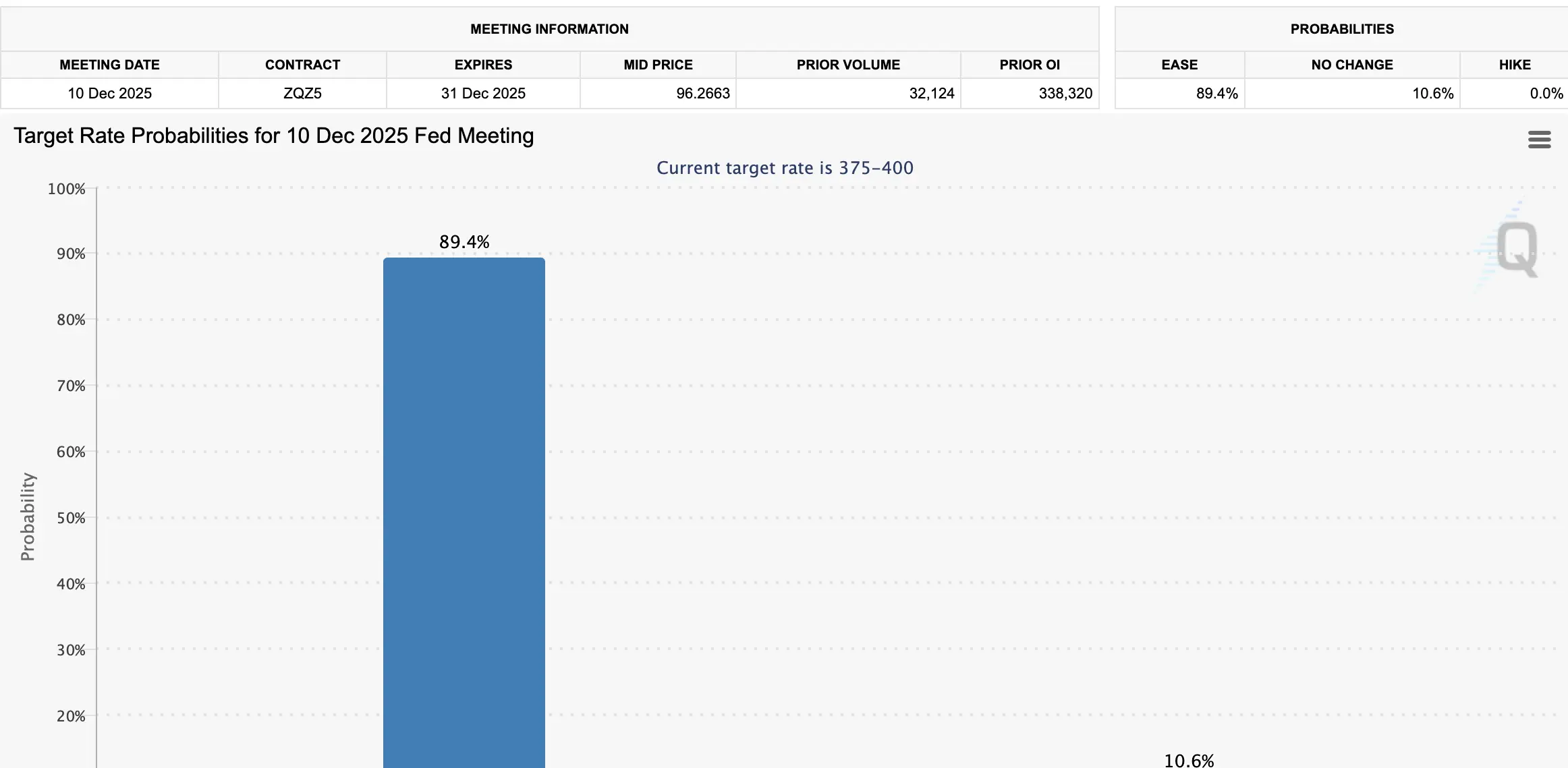Click the 10.6% label near chart bottom
The height and width of the screenshot is (768, 1568).
click(x=1189, y=760)
